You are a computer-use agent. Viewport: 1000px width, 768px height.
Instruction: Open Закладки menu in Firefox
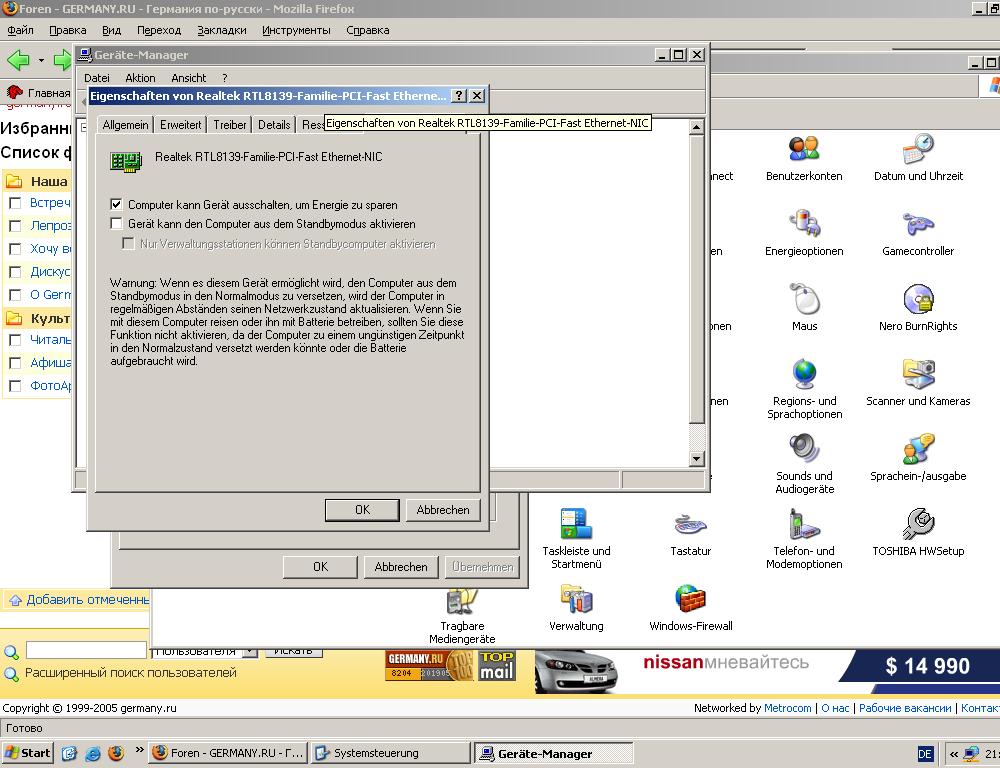[x=221, y=30]
